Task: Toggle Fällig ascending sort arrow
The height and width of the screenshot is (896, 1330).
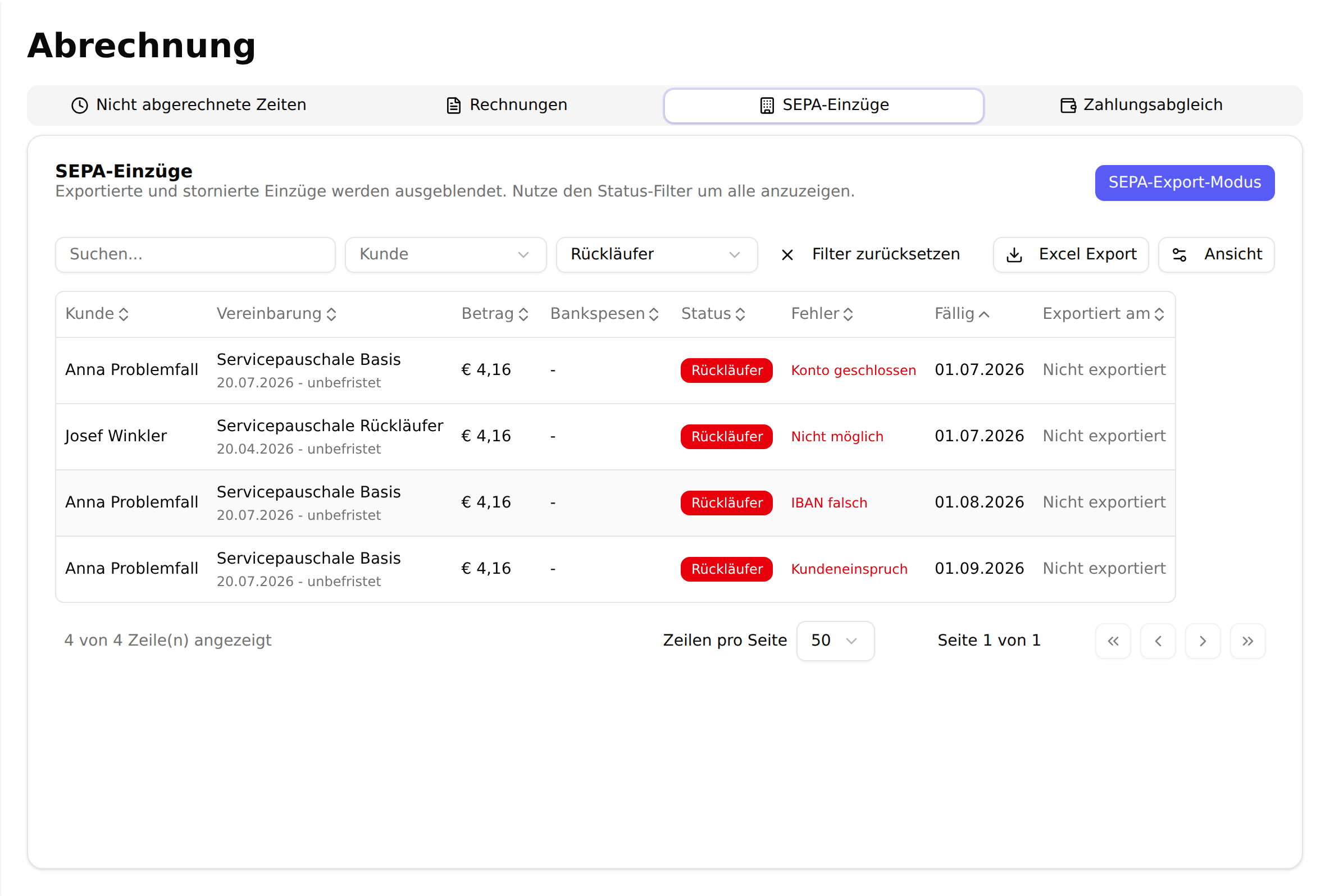Action: tap(983, 314)
